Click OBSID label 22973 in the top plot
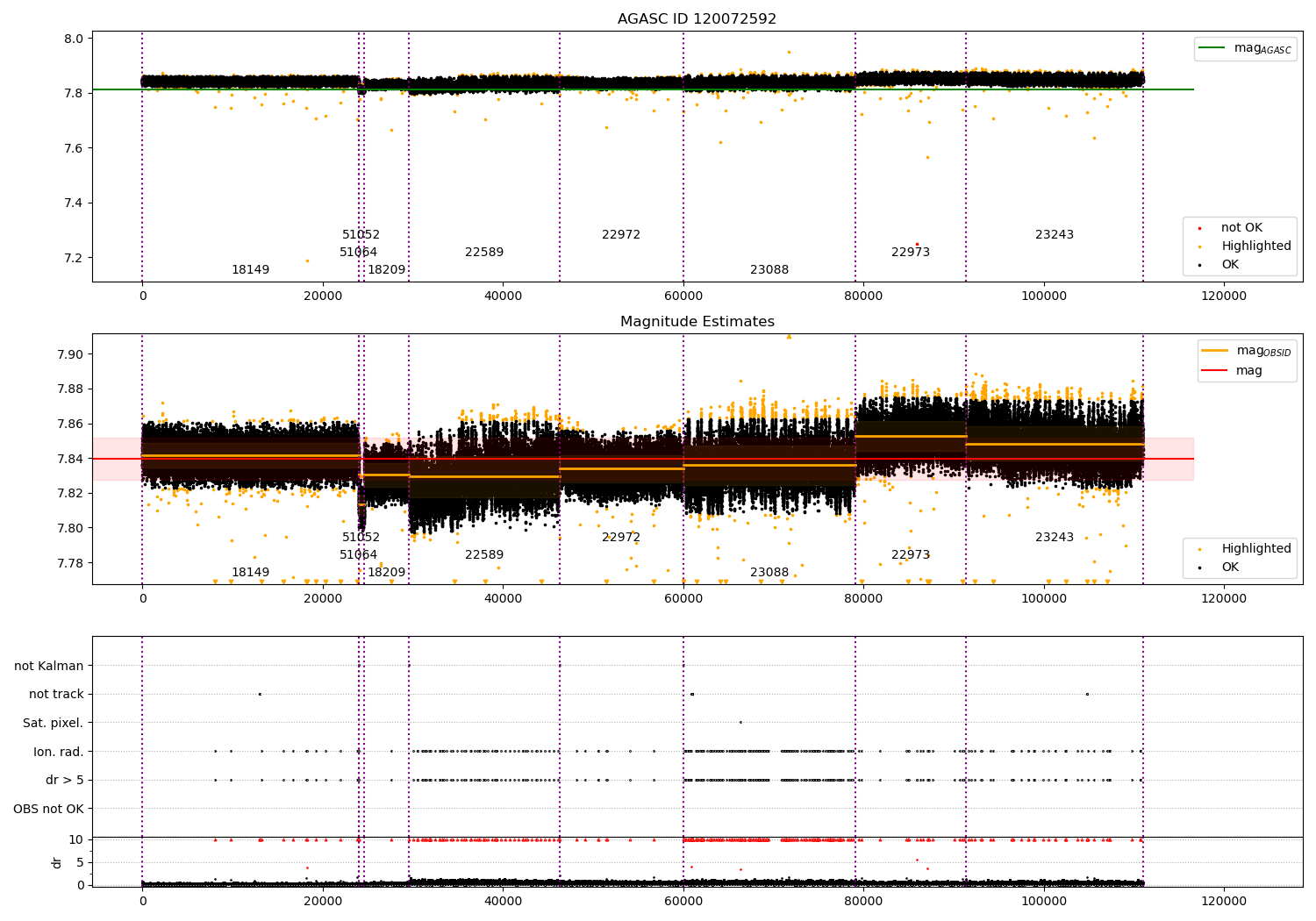Viewport: 1316px width, 921px height. click(911, 253)
